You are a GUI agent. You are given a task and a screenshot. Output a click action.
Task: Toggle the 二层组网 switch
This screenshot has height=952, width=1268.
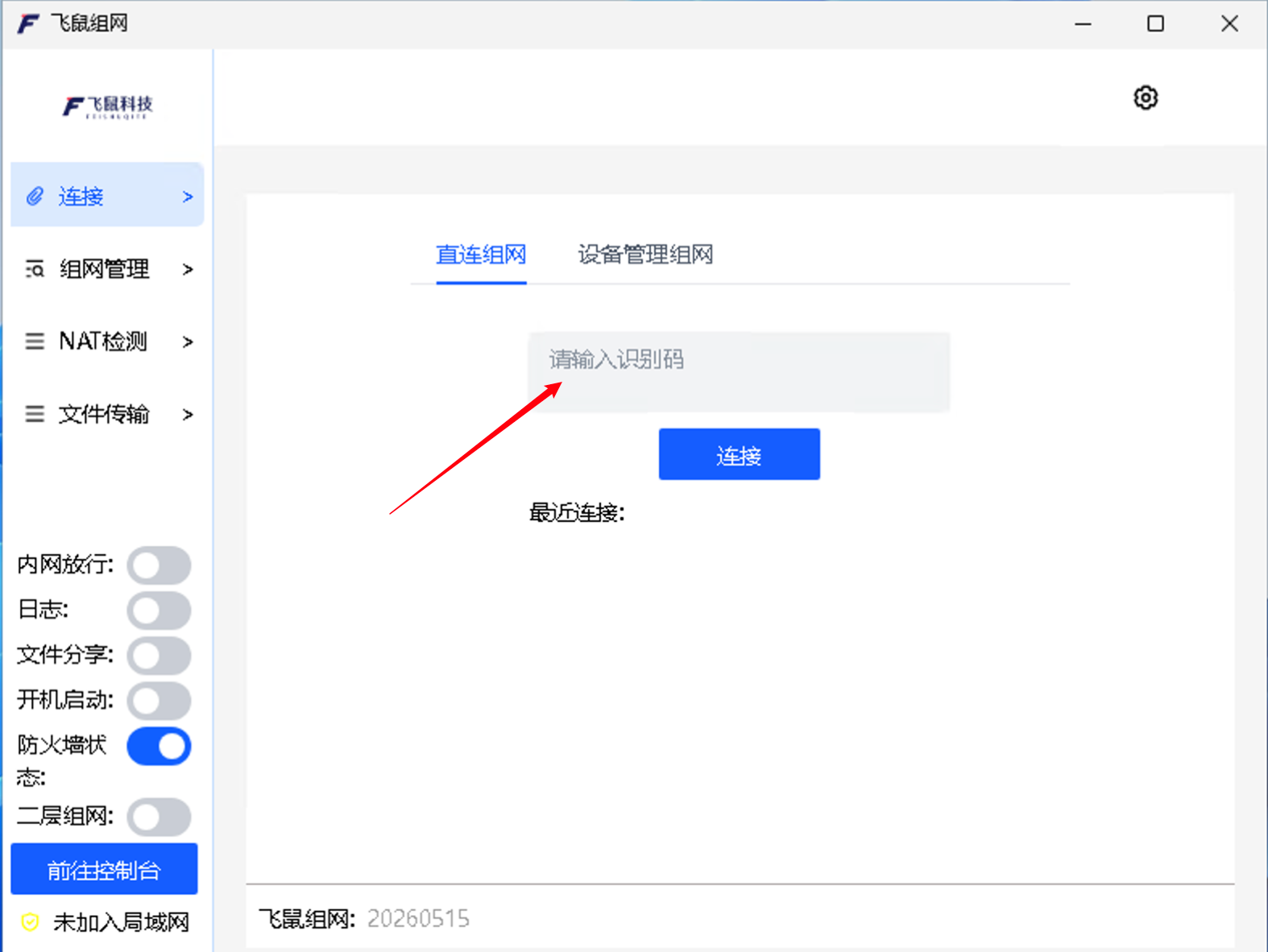(159, 817)
